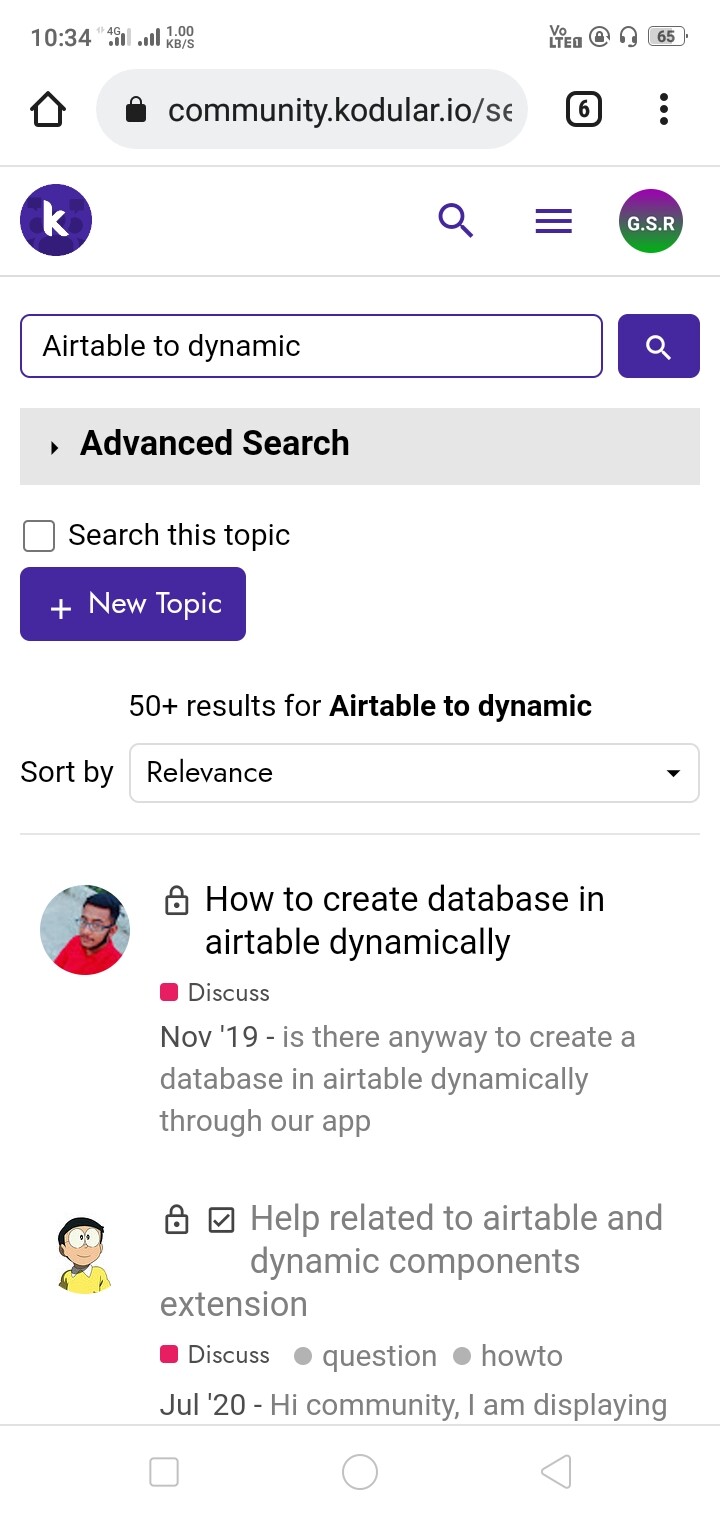Open the hamburger menu in the header
Screen dimensions: 720x1520
coord(553,221)
